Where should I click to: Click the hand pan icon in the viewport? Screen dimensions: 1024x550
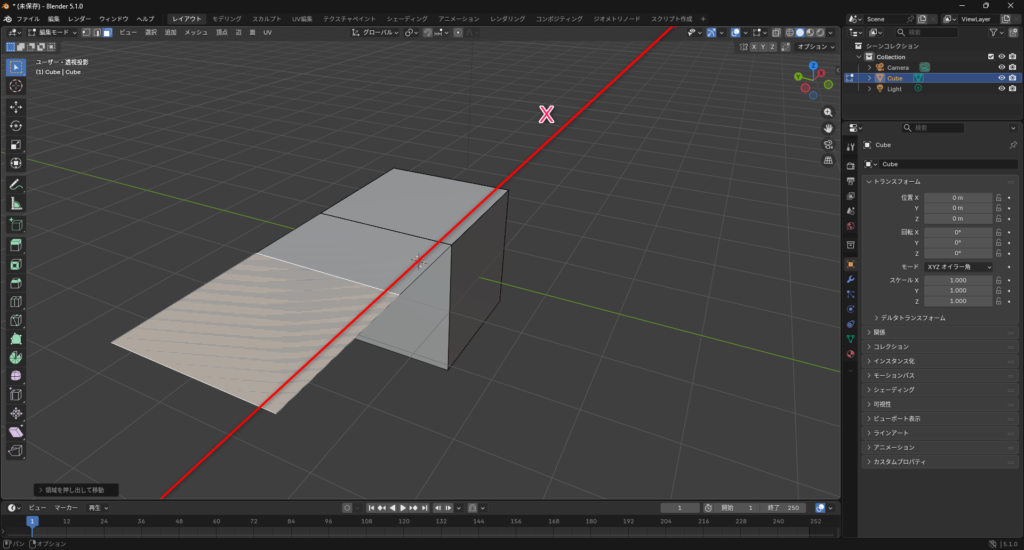pos(828,128)
